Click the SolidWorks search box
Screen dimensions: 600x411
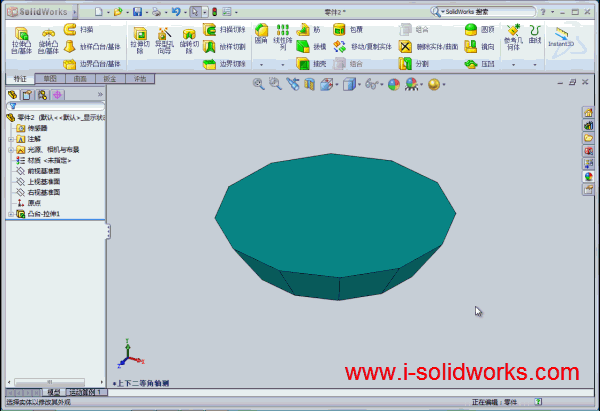pos(483,12)
